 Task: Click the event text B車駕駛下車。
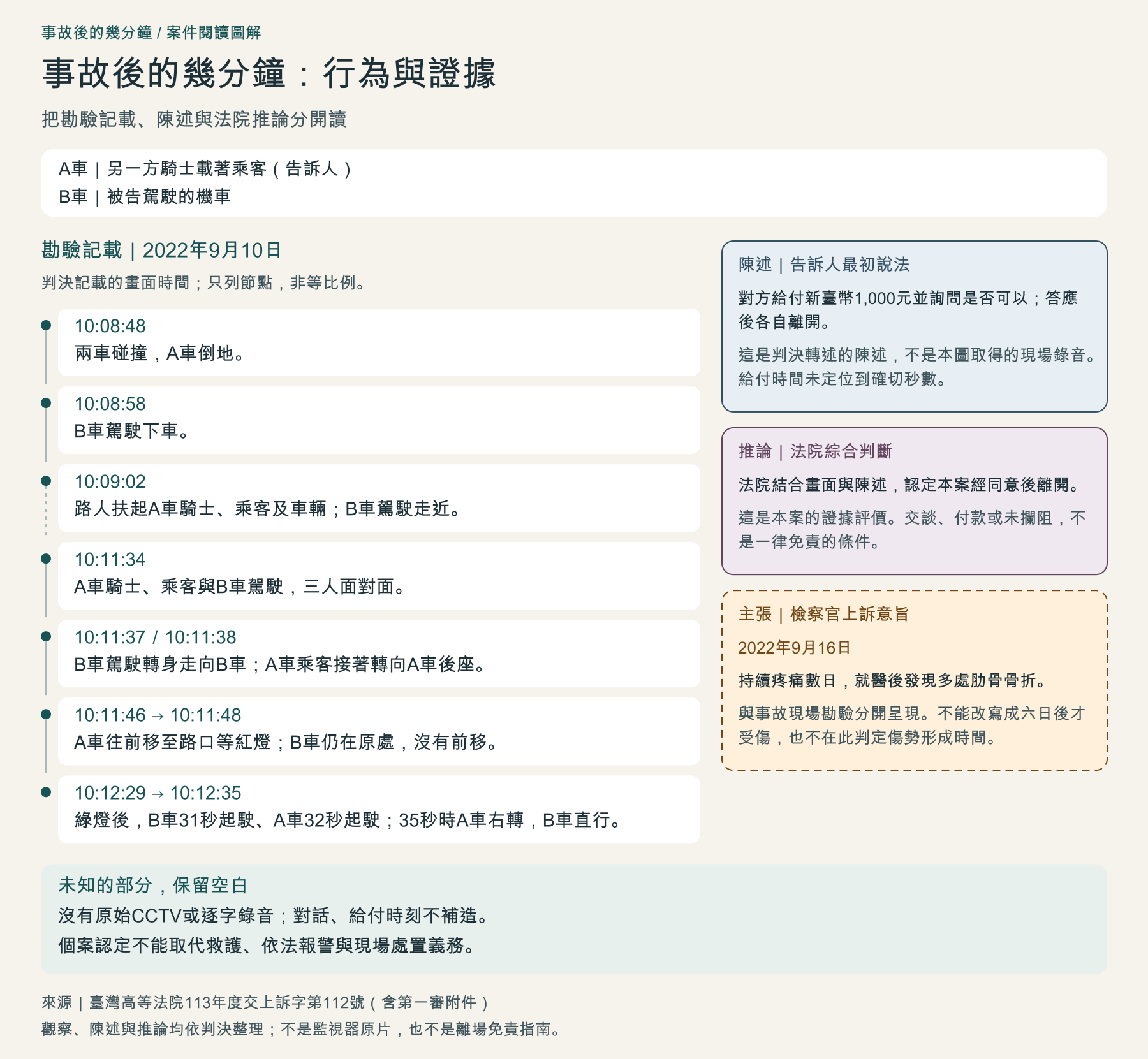(133, 431)
